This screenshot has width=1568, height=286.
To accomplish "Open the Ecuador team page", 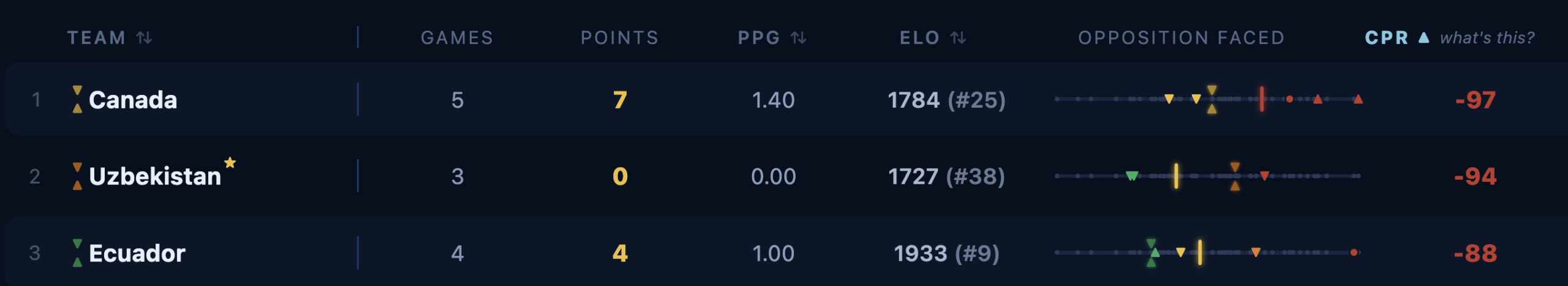I will 137,253.
